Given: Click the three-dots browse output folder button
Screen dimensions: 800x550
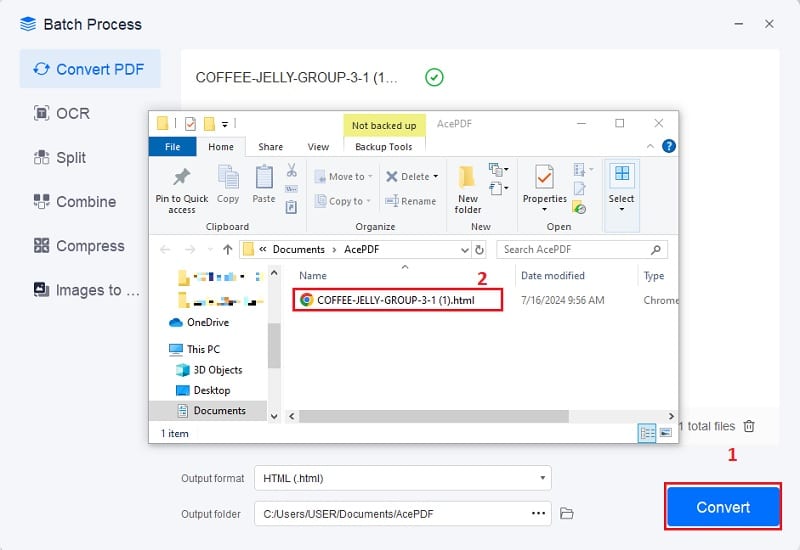Looking at the screenshot, I should pos(538,513).
